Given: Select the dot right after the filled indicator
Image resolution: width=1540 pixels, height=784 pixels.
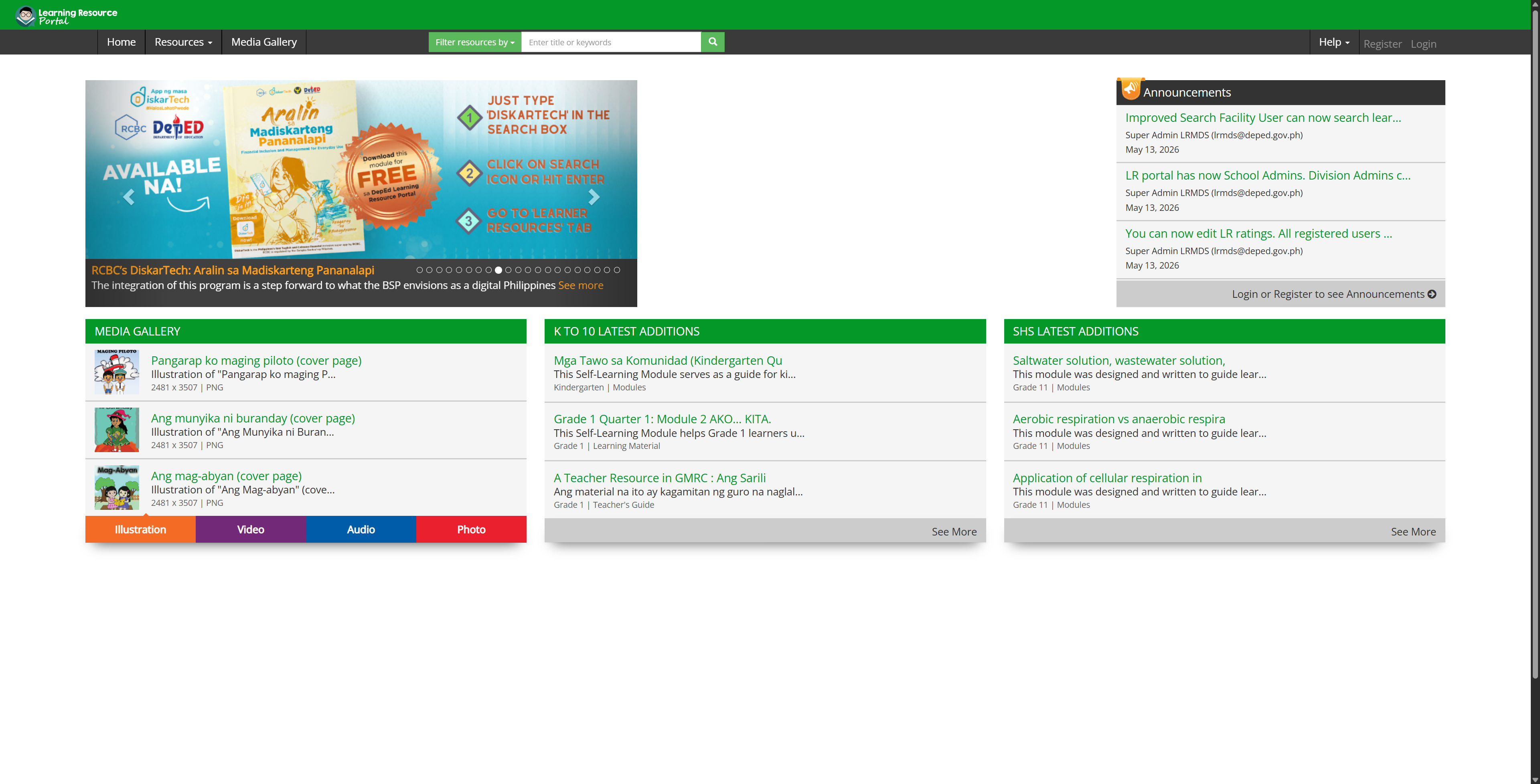Looking at the screenshot, I should point(508,270).
